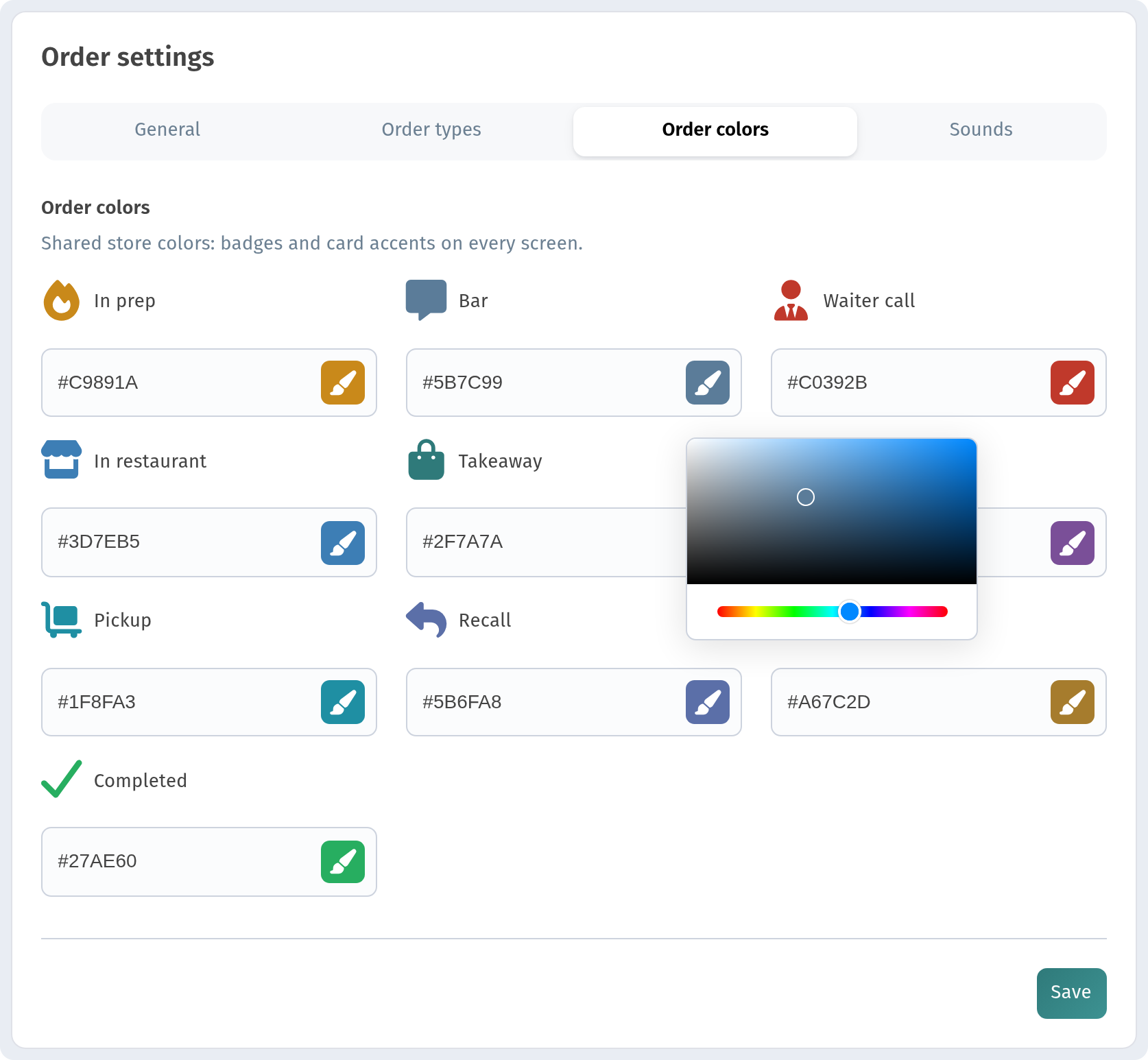This screenshot has height=1060, width=1148.
Task: Click the In prep flame icon
Action: point(62,300)
